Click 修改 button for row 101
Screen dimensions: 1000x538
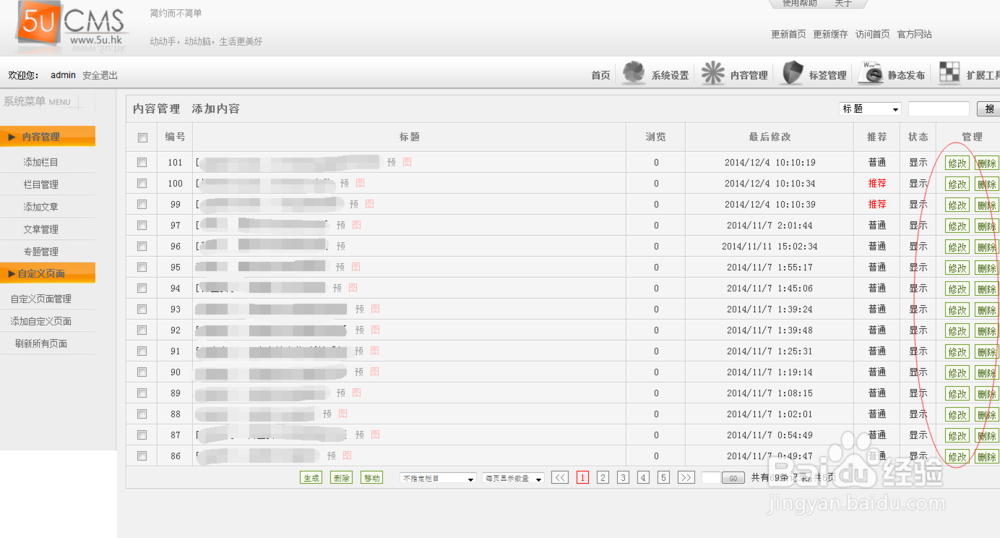[x=957, y=163]
